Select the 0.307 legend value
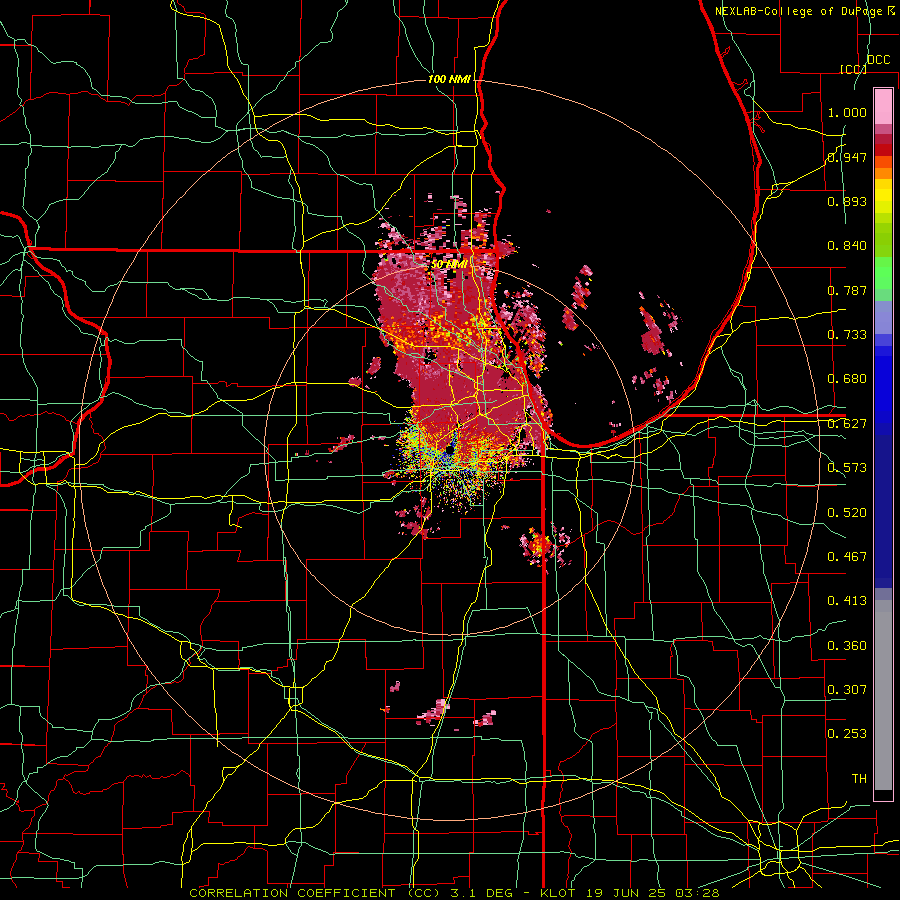Screen dimensions: 900x900 (x=847, y=690)
